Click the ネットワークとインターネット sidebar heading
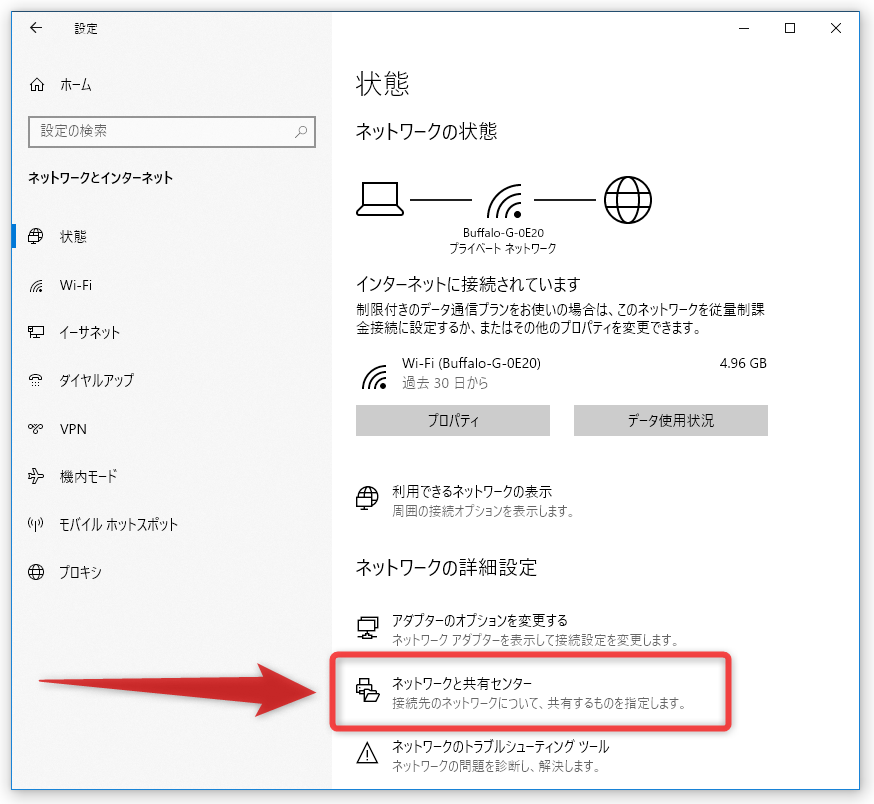The image size is (874, 804). pos(100,178)
